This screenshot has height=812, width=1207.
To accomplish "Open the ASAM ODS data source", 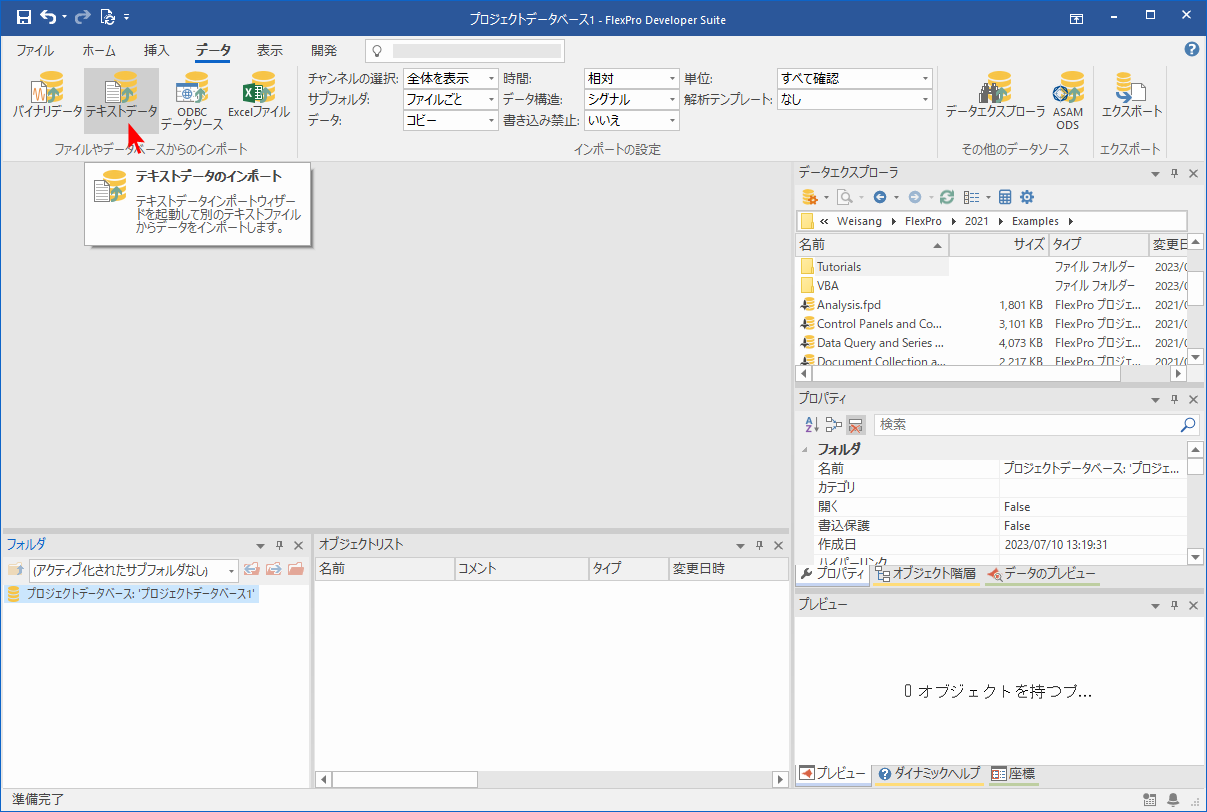I will (x=1067, y=101).
